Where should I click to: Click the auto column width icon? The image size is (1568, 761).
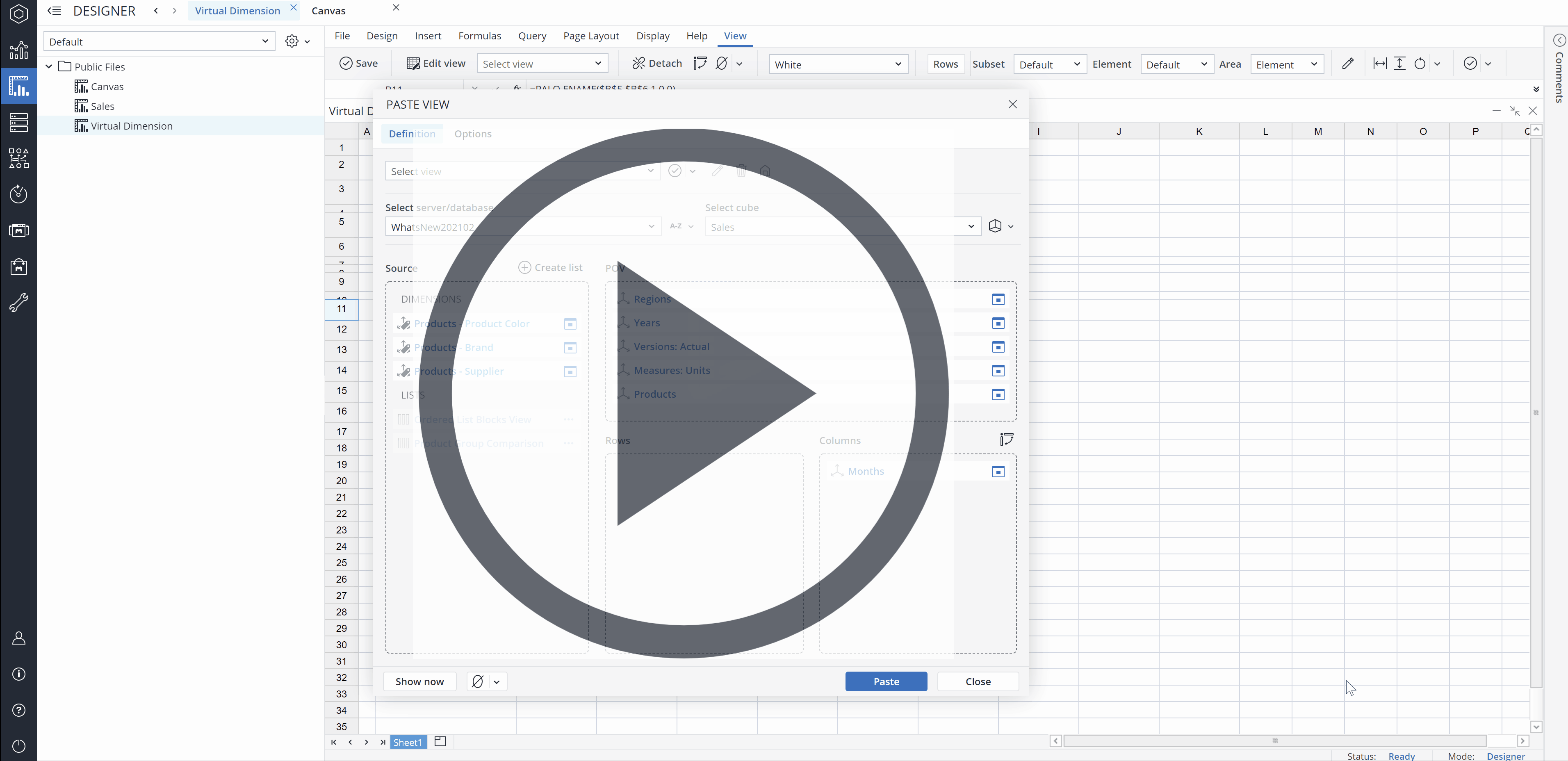1379,64
